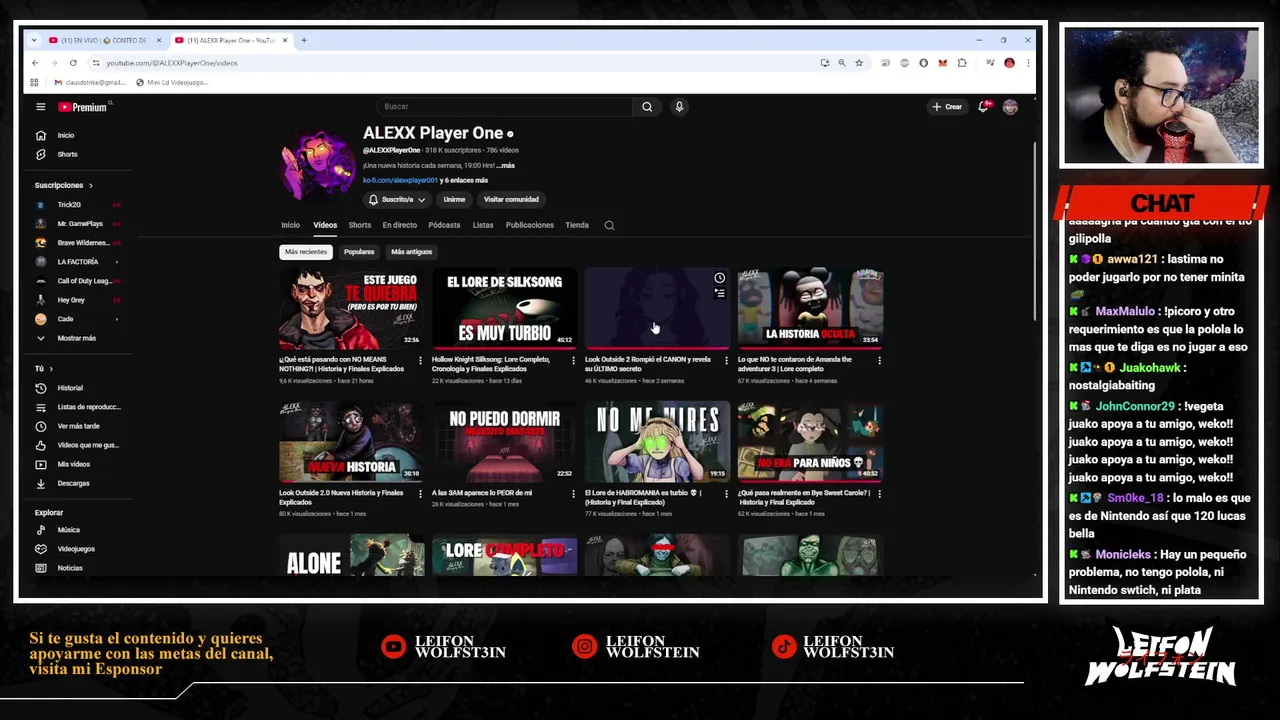This screenshot has height=720, width=1280.
Task: Open EL LORE DE SILKSONG thumbnail
Action: (x=504, y=308)
